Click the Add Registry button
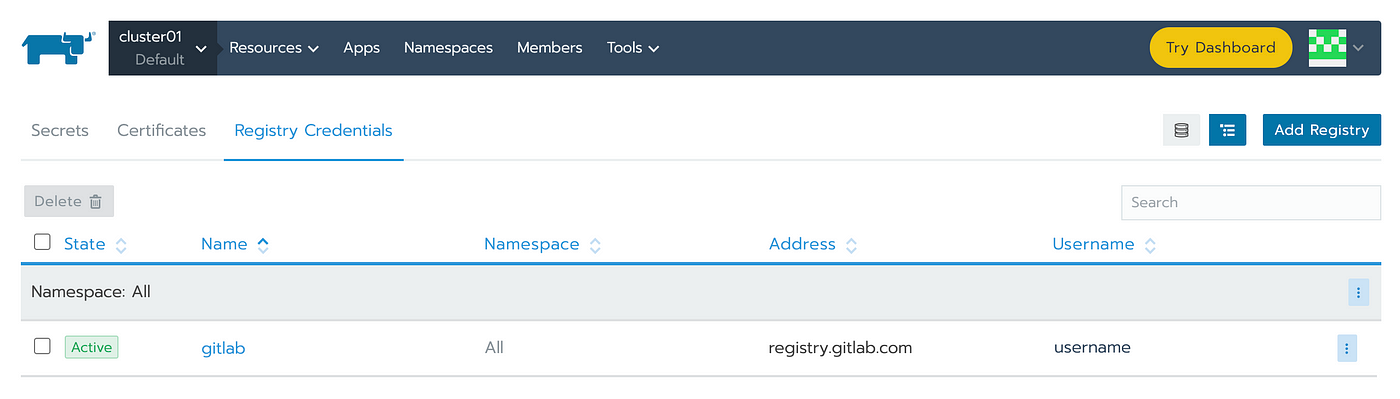 click(1322, 130)
